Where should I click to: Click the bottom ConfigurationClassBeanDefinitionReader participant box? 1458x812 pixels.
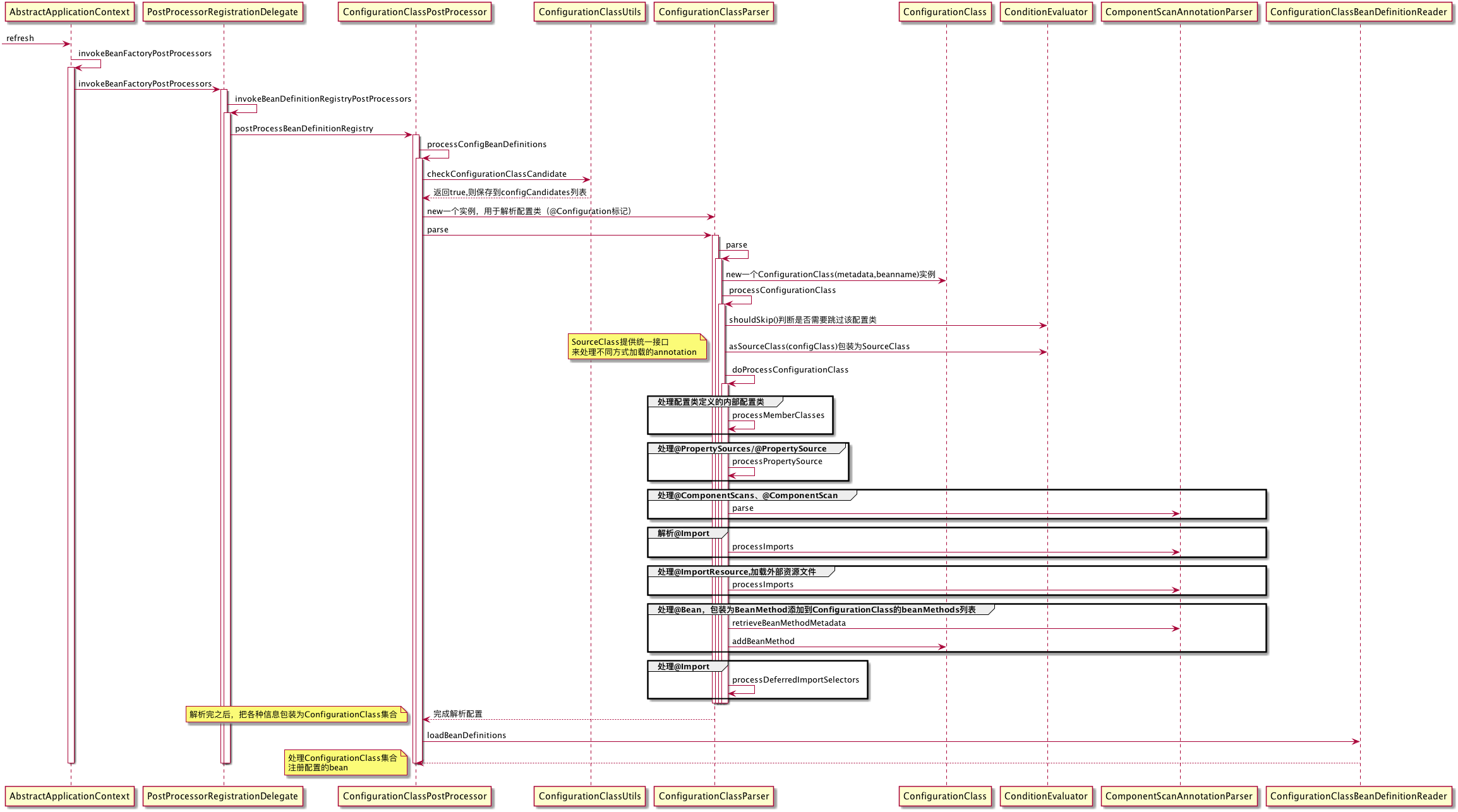click(x=1358, y=796)
